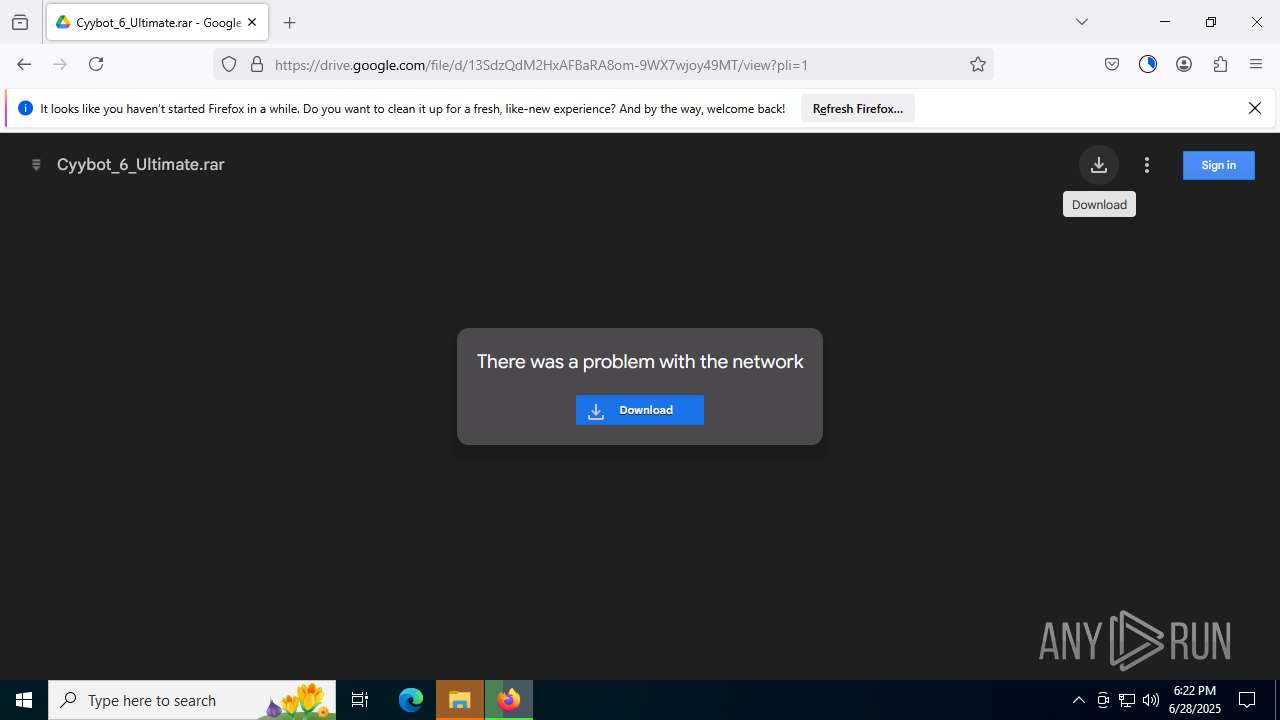1280x720 pixels.
Task: Go back to the previous page
Action: click(24, 64)
